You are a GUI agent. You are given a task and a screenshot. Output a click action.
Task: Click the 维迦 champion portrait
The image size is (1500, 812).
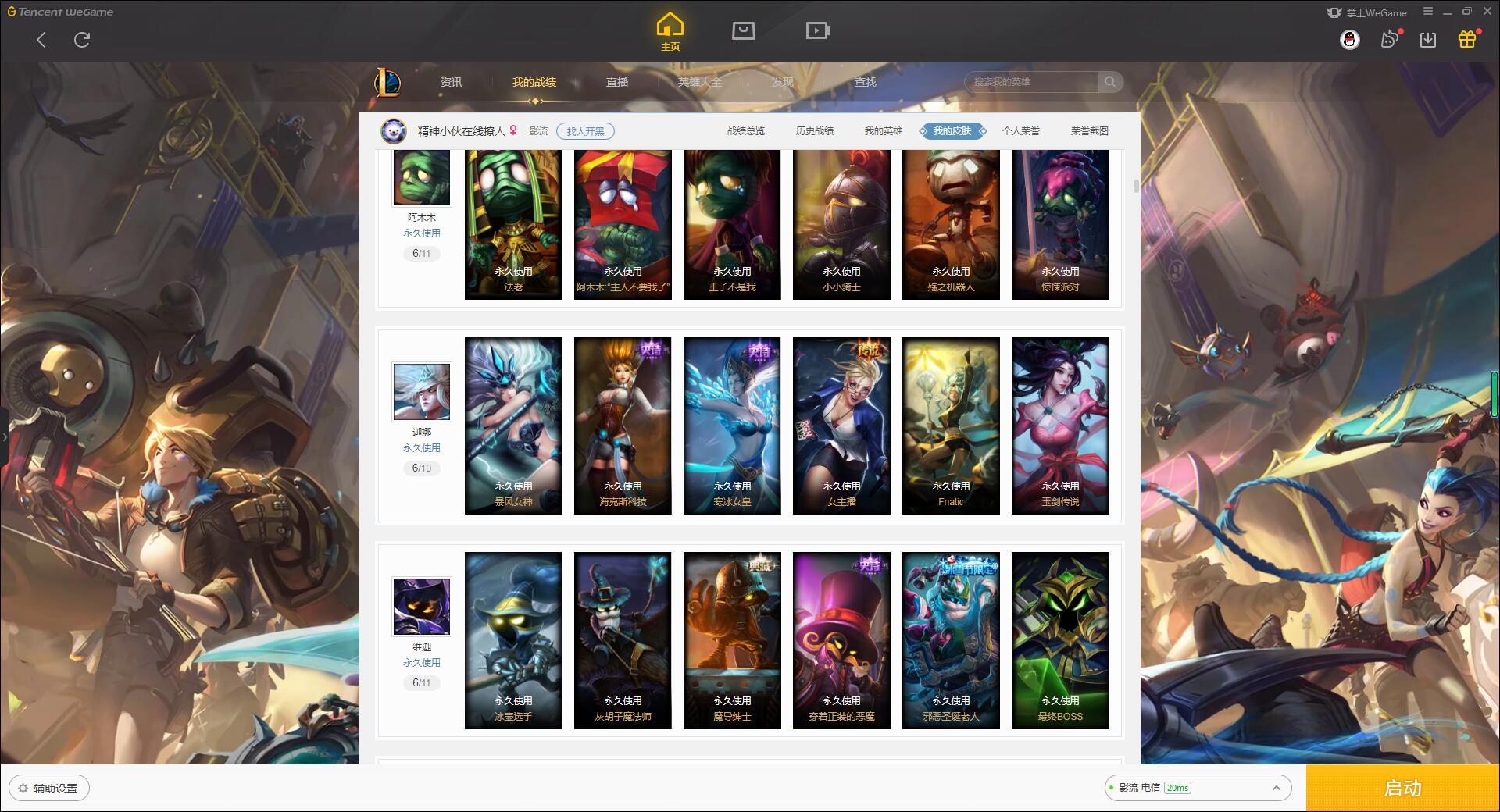click(422, 607)
